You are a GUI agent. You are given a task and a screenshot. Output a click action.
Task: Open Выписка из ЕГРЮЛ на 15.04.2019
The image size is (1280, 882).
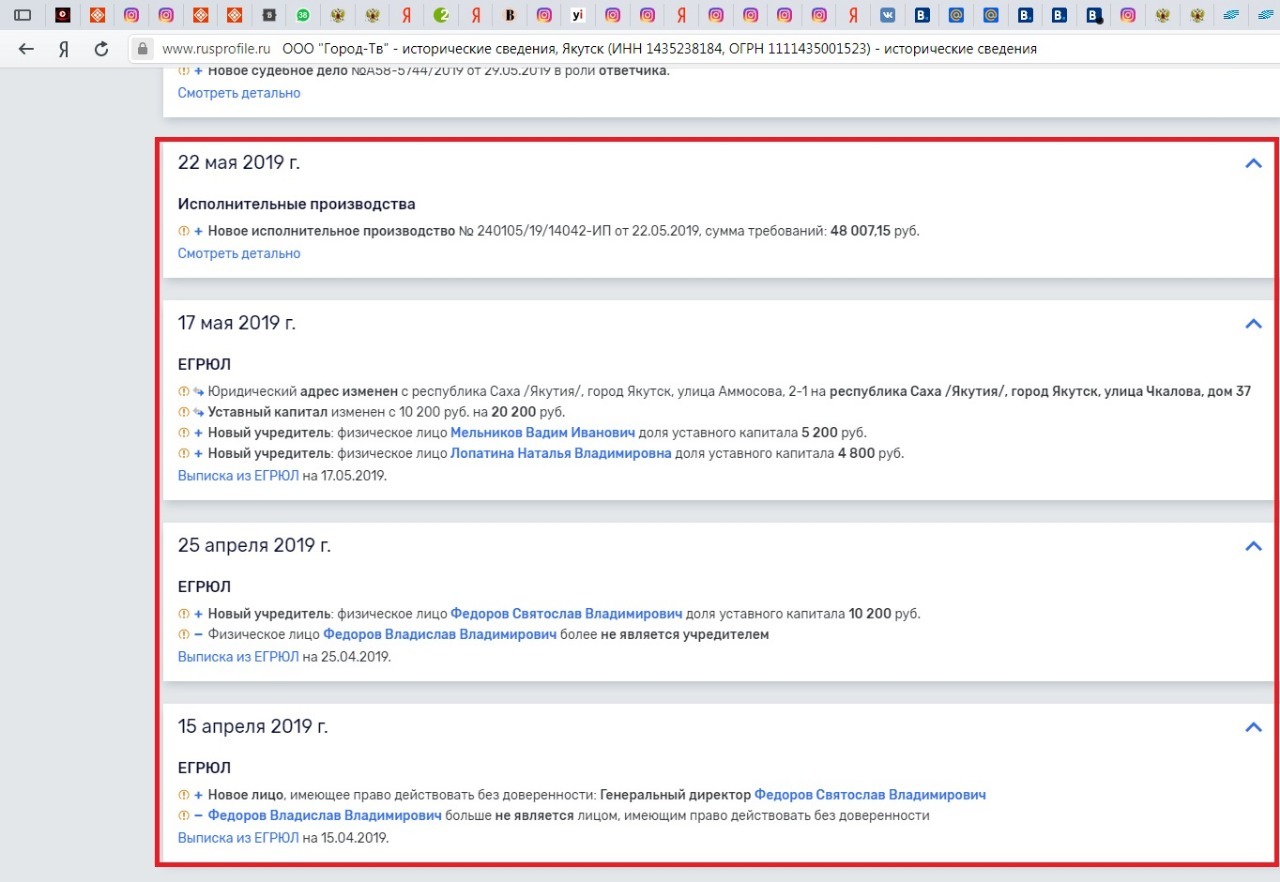coord(238,838)
